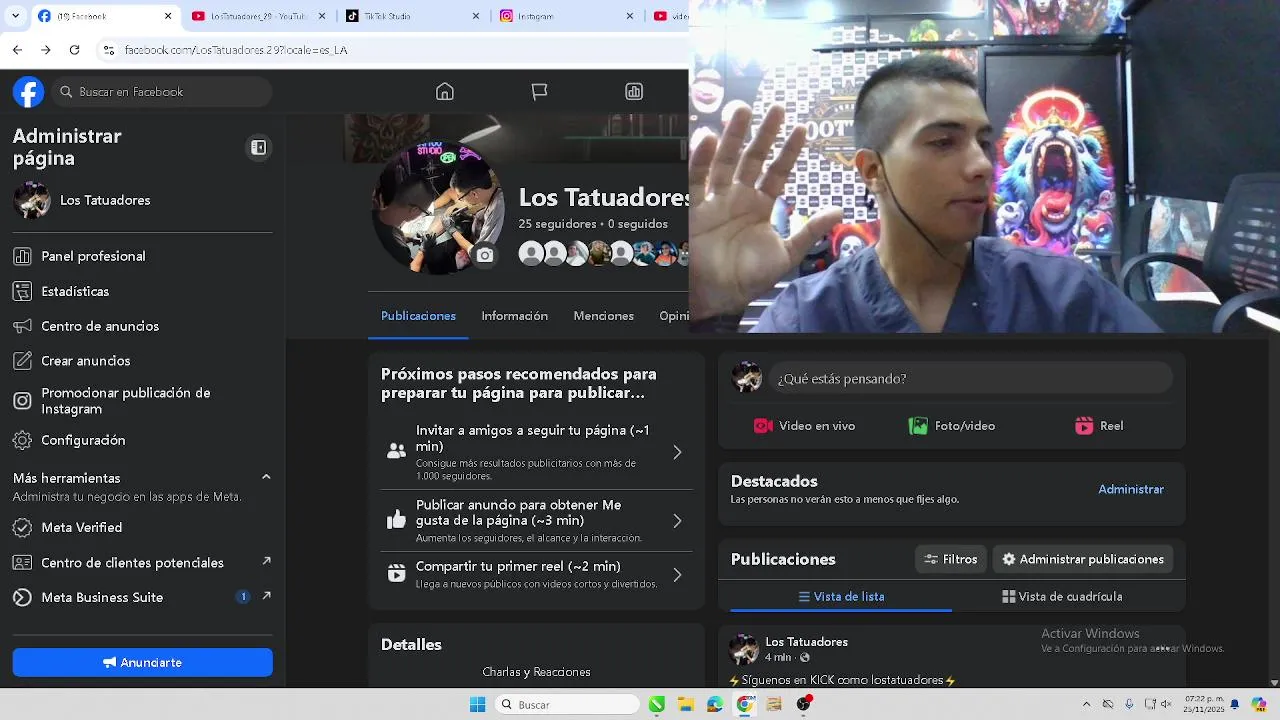Screen dimensions: 1280x720
Task: Click Administrar link in Destacados
Action: tap(1131, 489)
